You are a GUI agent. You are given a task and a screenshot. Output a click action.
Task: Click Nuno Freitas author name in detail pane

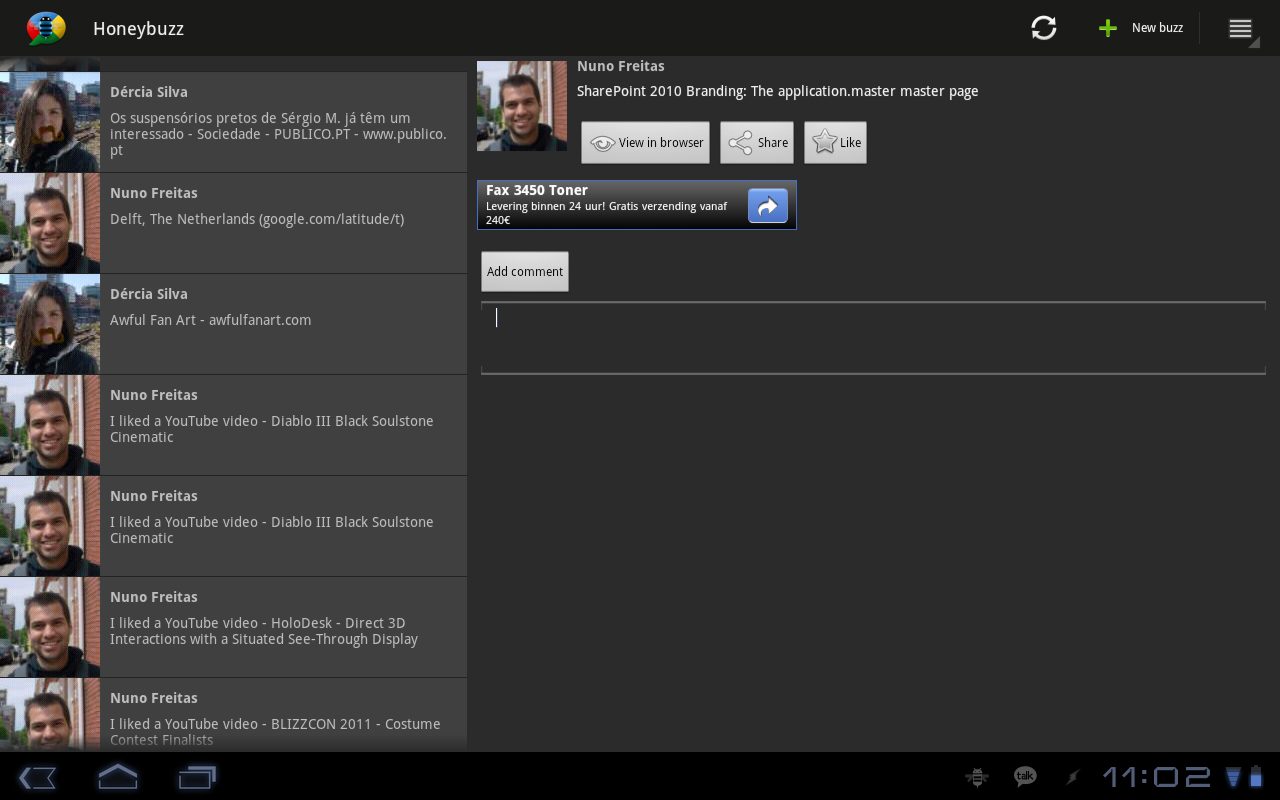[621, 66]
